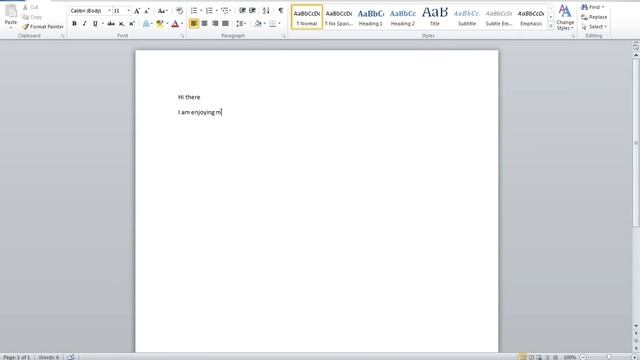Screen dimensions: 640x360
Task: Apply the Normal style
Action: (x=307, y=17)
